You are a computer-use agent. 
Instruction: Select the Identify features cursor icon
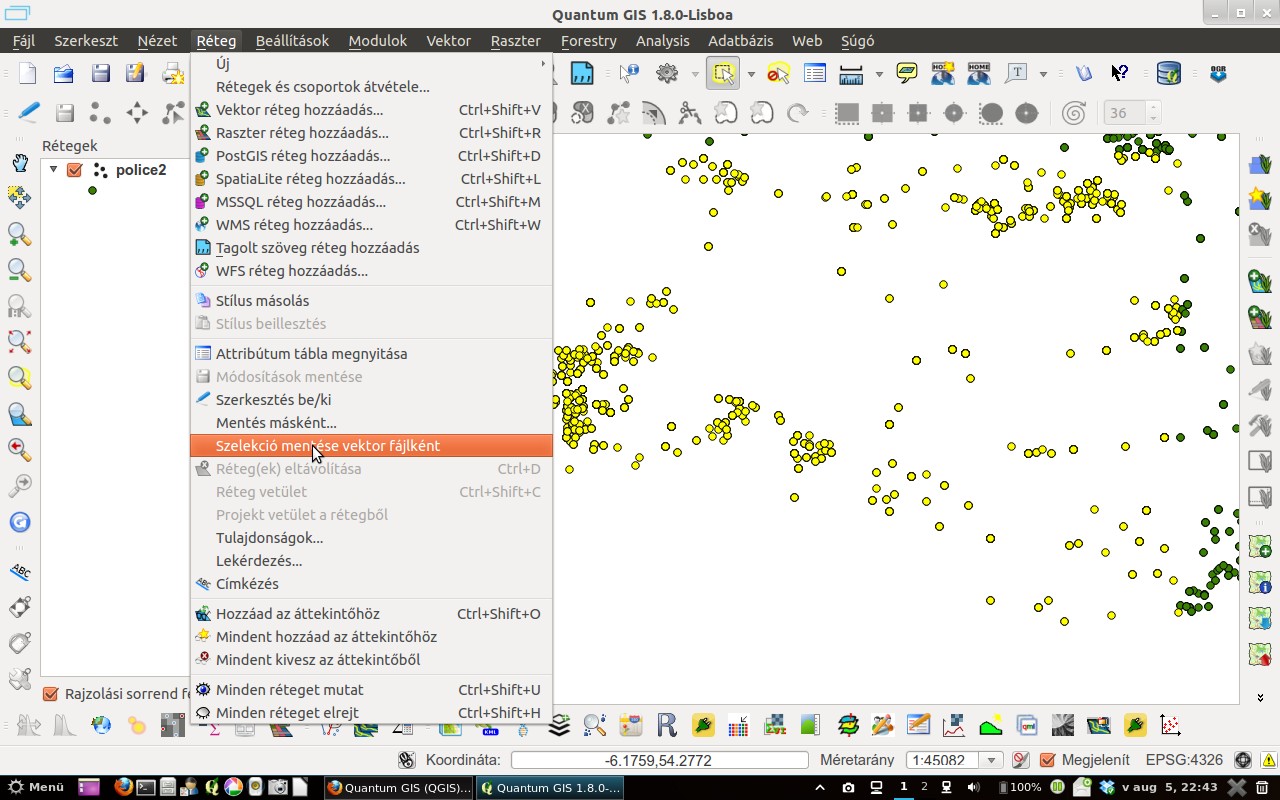tap(629, 73)
